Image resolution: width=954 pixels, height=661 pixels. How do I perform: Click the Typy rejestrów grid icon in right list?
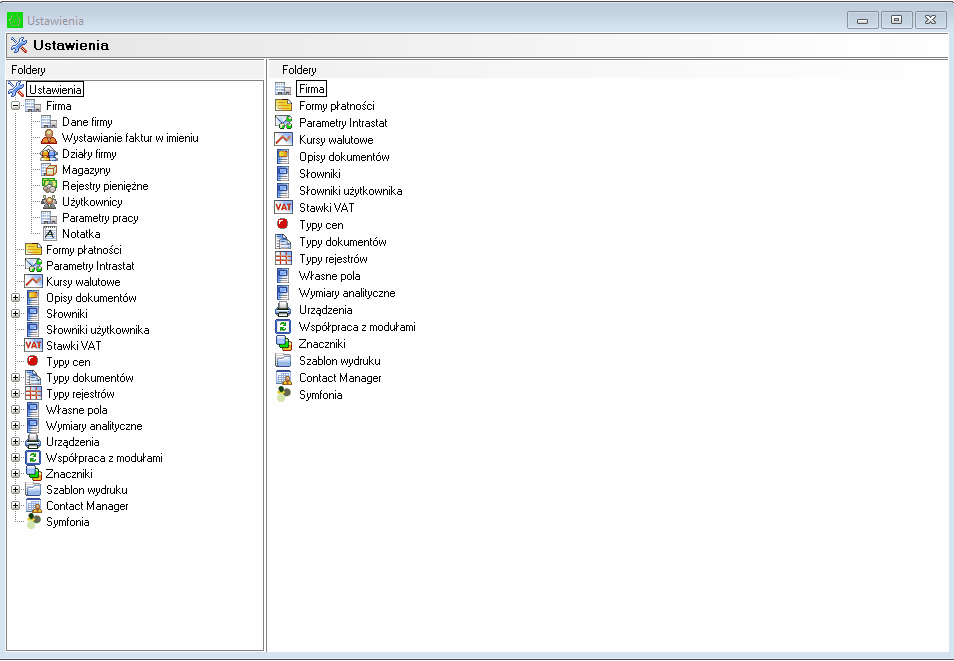(x=283, y=259)
